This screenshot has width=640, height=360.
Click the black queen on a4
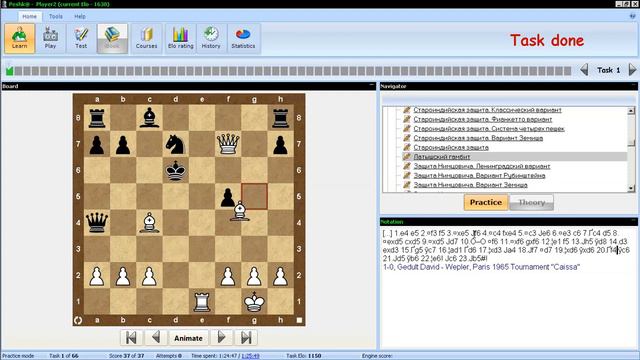pyautogui.click(x=97, y=222)
